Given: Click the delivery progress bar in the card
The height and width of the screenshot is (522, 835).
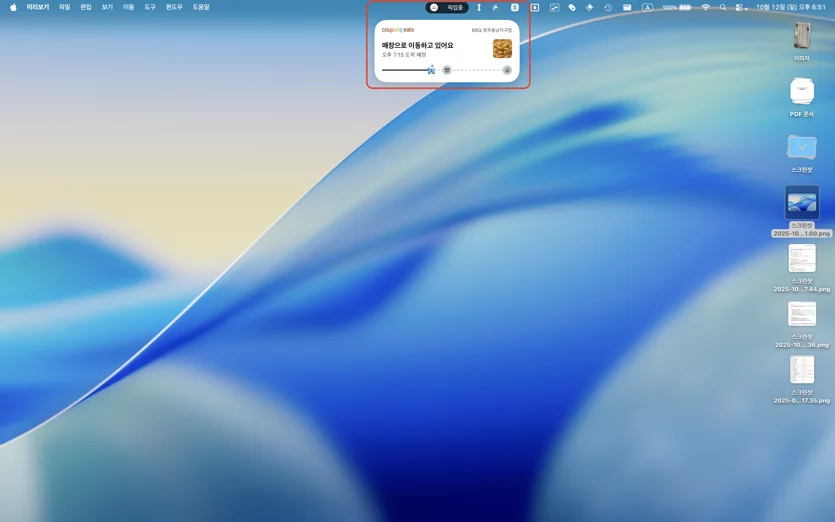Looking at the screenshot, I should point(447,70).
